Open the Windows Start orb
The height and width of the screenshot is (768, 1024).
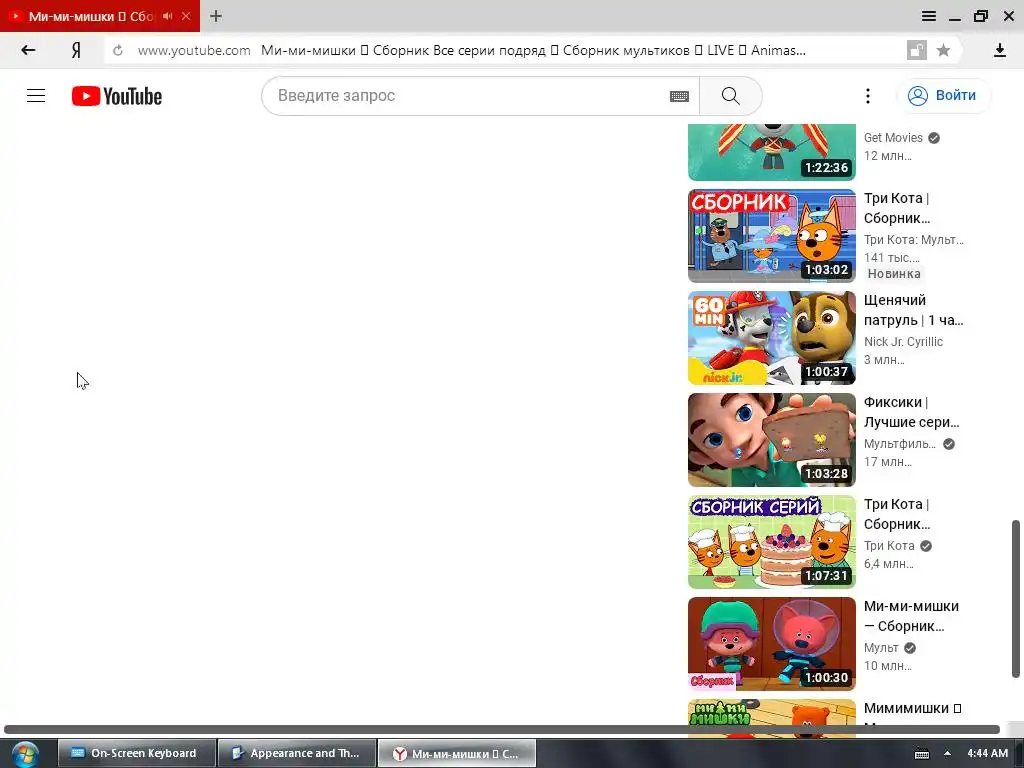pos(25,754)
